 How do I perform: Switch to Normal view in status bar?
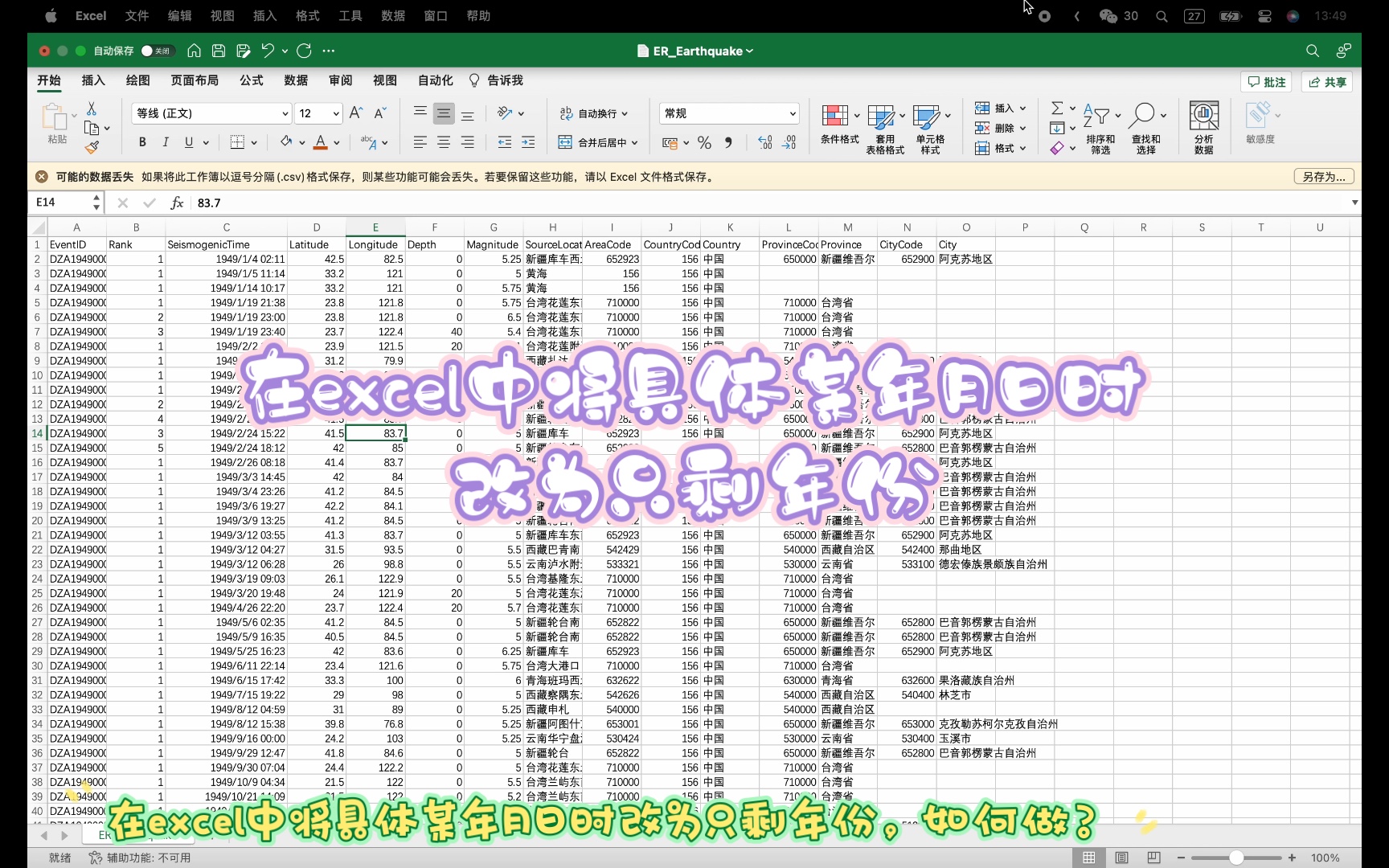click(1089, 858)
